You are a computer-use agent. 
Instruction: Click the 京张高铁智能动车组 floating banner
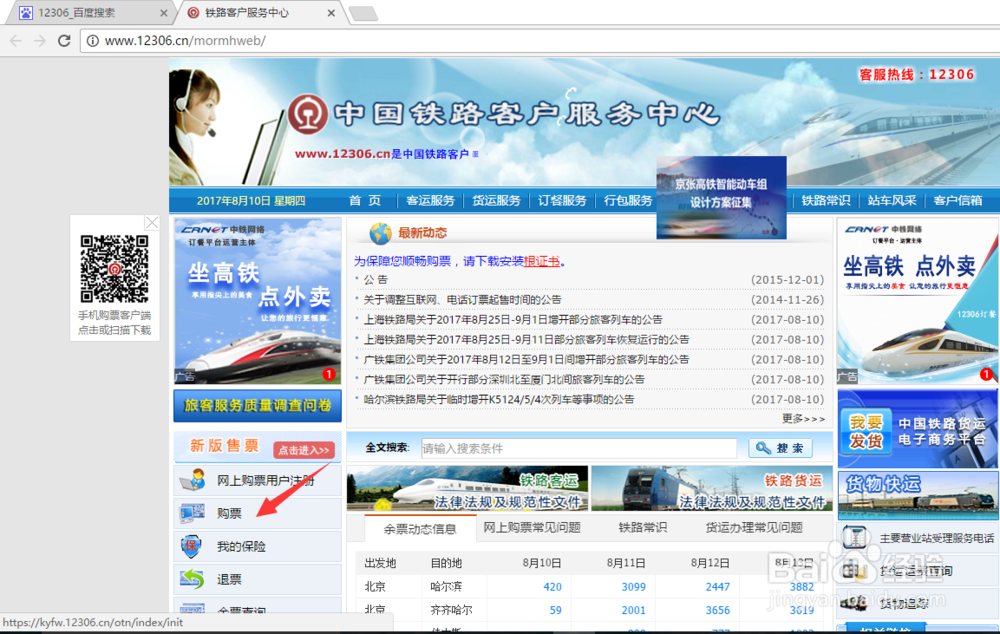(x=721, y=198)
